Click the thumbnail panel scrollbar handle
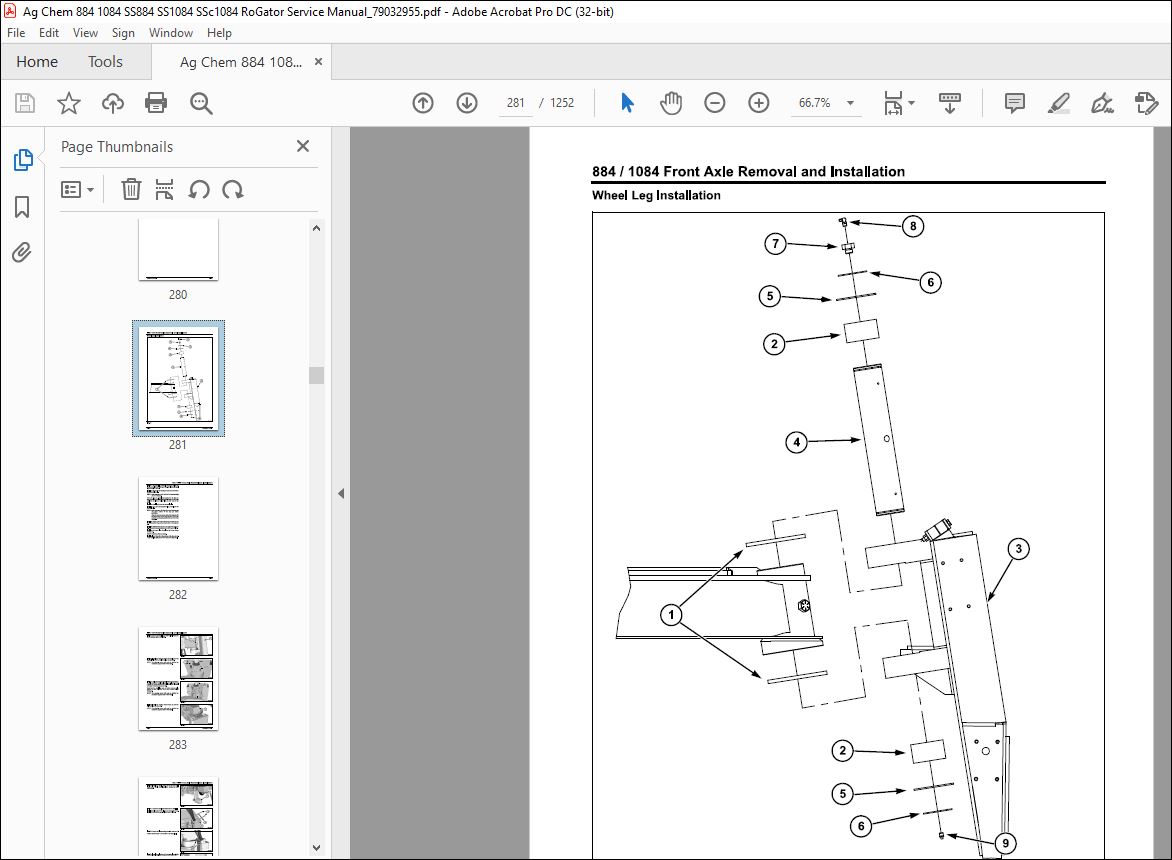 click(x=316, y=375)
